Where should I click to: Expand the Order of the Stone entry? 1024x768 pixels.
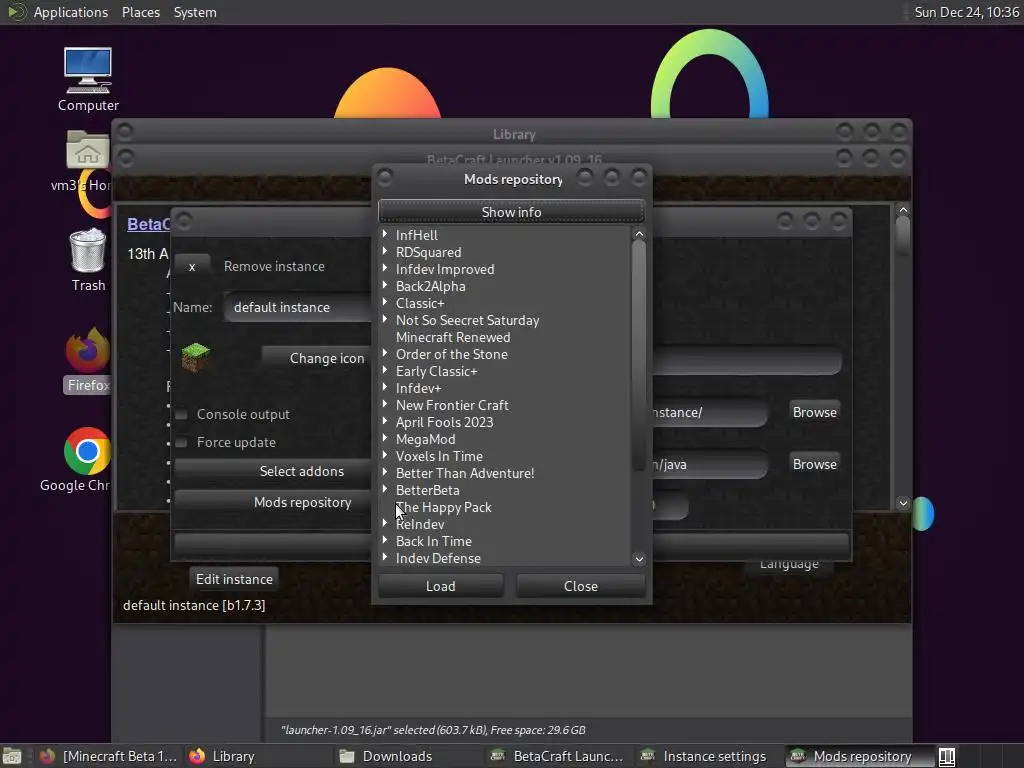click(385, 353)
